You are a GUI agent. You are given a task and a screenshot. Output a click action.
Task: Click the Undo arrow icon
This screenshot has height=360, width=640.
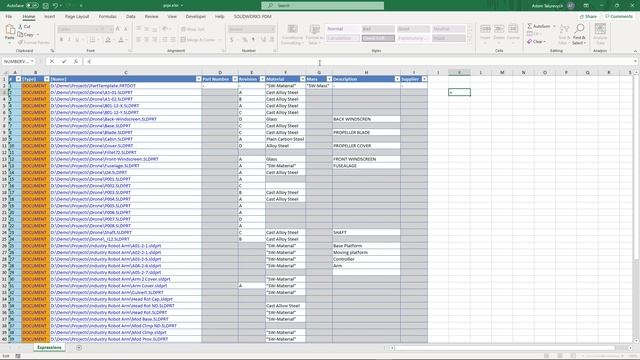(55, 6)
